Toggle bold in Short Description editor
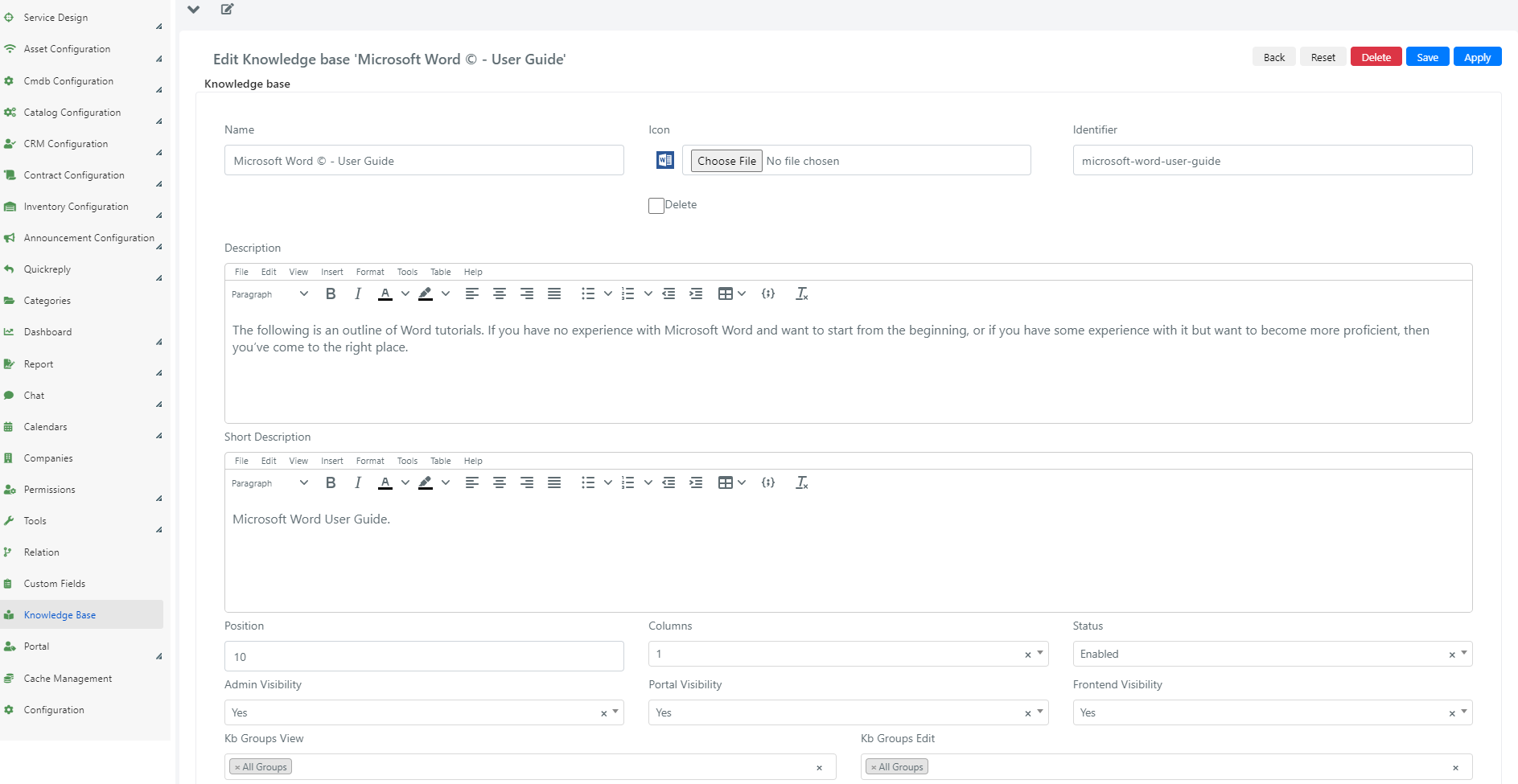The height and width of the screenshot is (784, 1518). click(x=331, y=483)
